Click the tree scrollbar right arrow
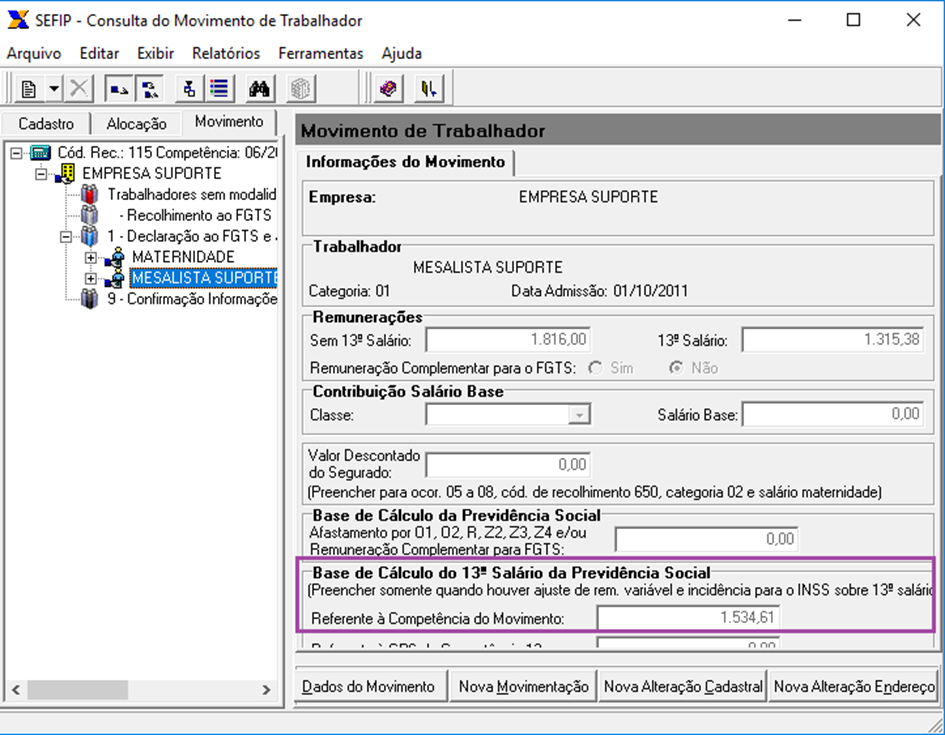 (266, 690)
